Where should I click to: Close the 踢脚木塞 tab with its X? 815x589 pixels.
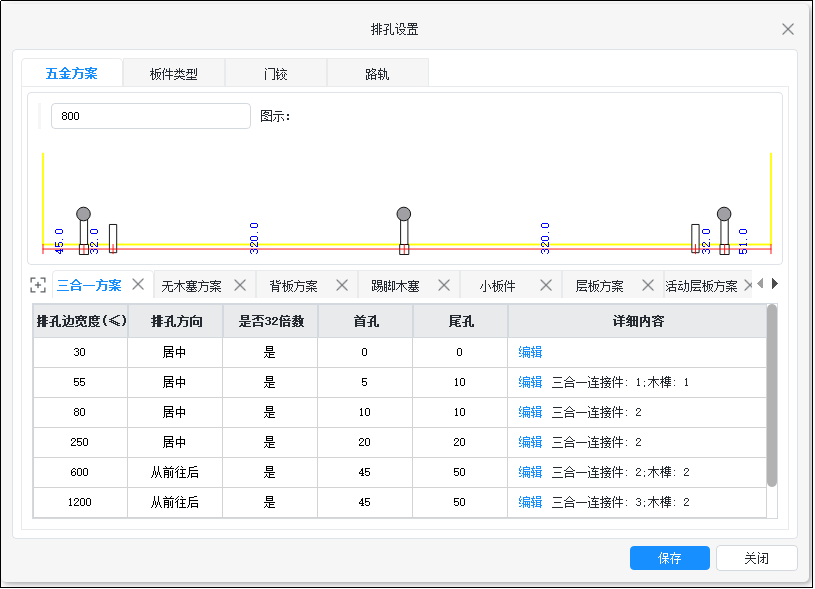pos(444,285)
